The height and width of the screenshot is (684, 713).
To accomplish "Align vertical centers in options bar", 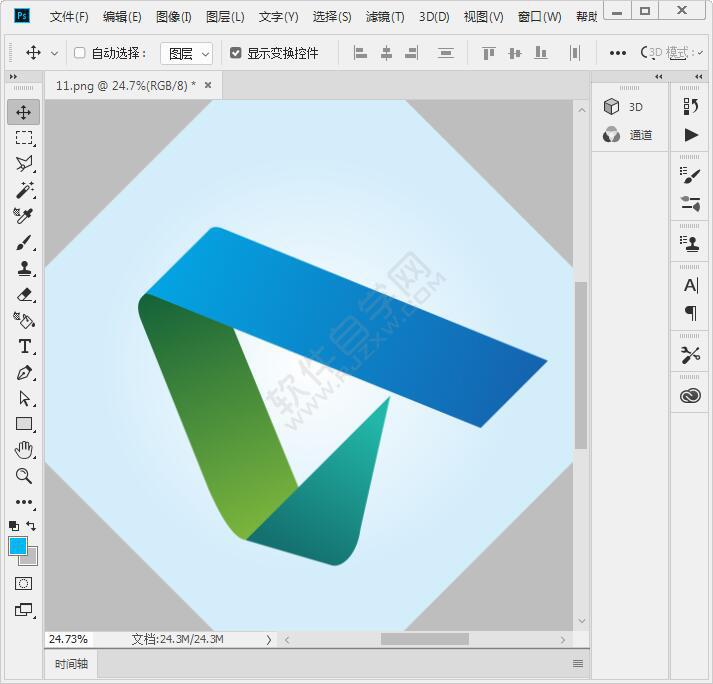I will (514, 53).
